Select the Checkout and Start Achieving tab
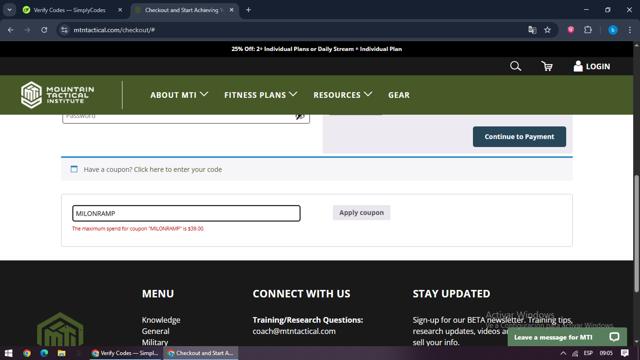Image resolution: width=640 pixels, height=360 pixels. 183,10
